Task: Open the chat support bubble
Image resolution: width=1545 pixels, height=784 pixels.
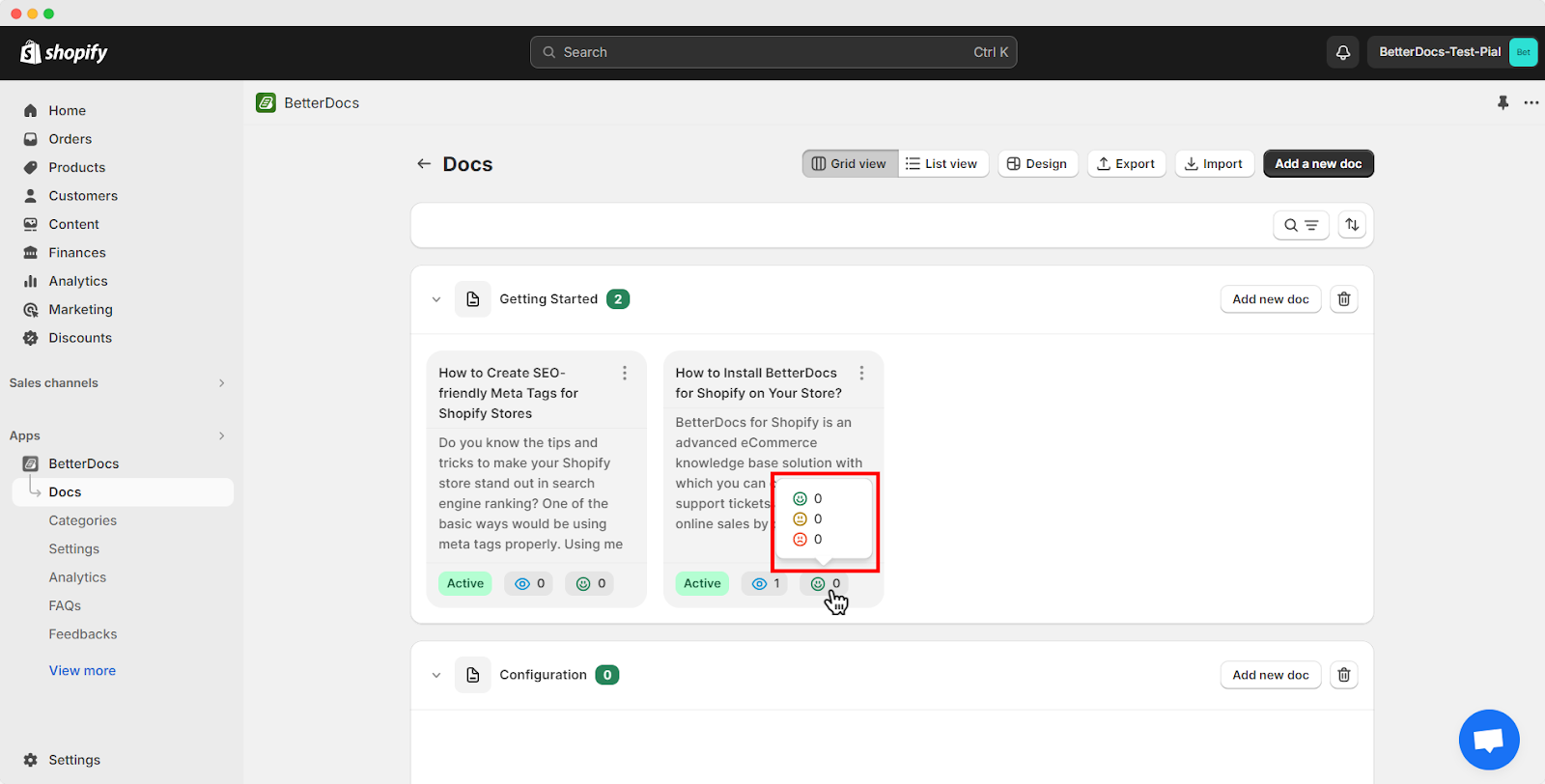Action: [1489, 740]
